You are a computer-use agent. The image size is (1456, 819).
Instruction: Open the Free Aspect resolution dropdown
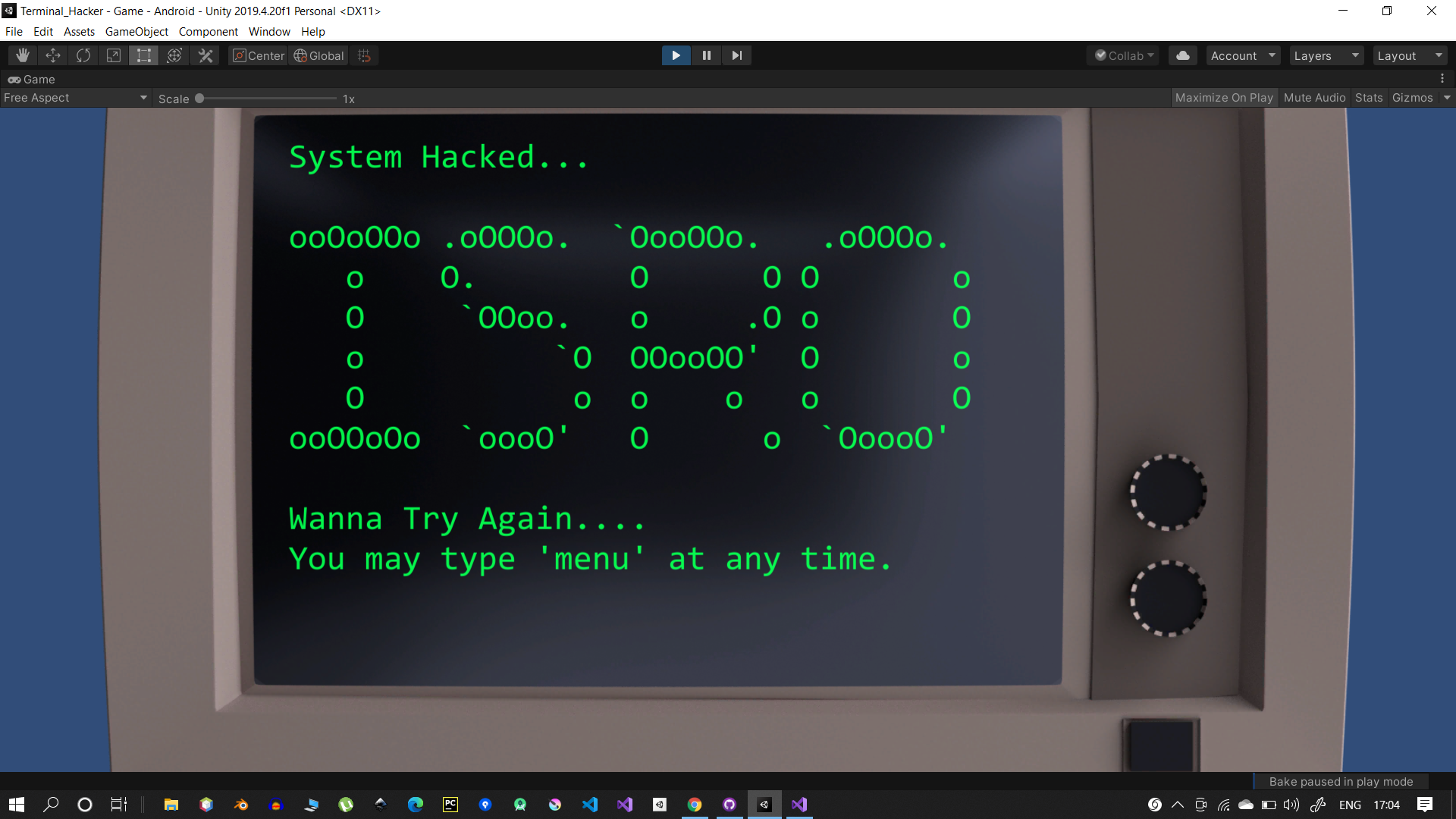[74, 97]
